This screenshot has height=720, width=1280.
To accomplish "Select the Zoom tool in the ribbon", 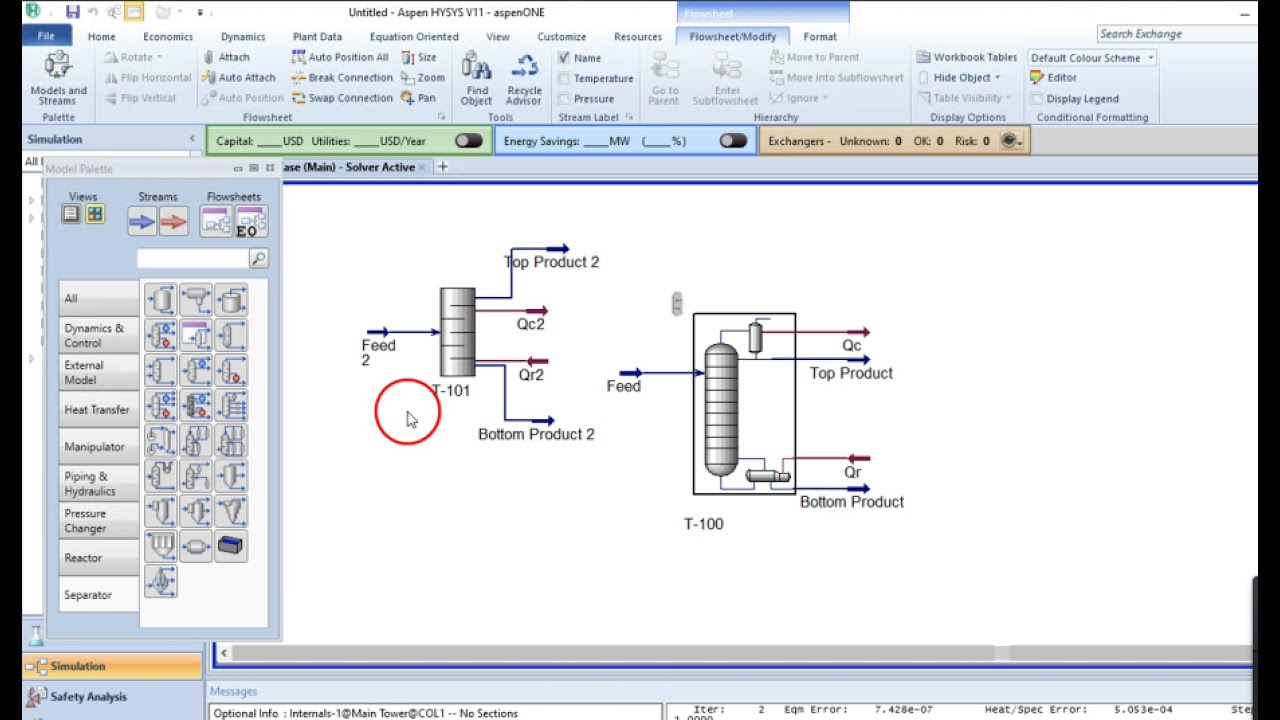I will pyautogui.click(x=423, y=77).
